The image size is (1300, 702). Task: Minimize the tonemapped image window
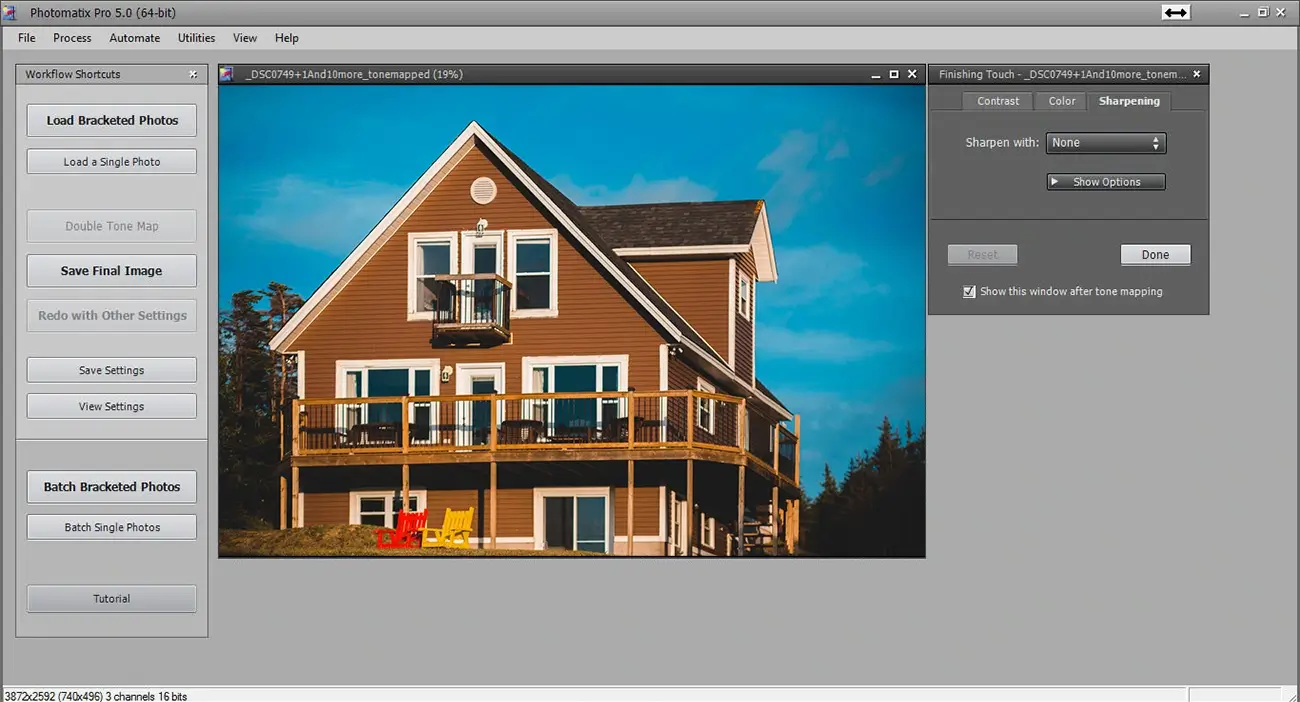876,74
